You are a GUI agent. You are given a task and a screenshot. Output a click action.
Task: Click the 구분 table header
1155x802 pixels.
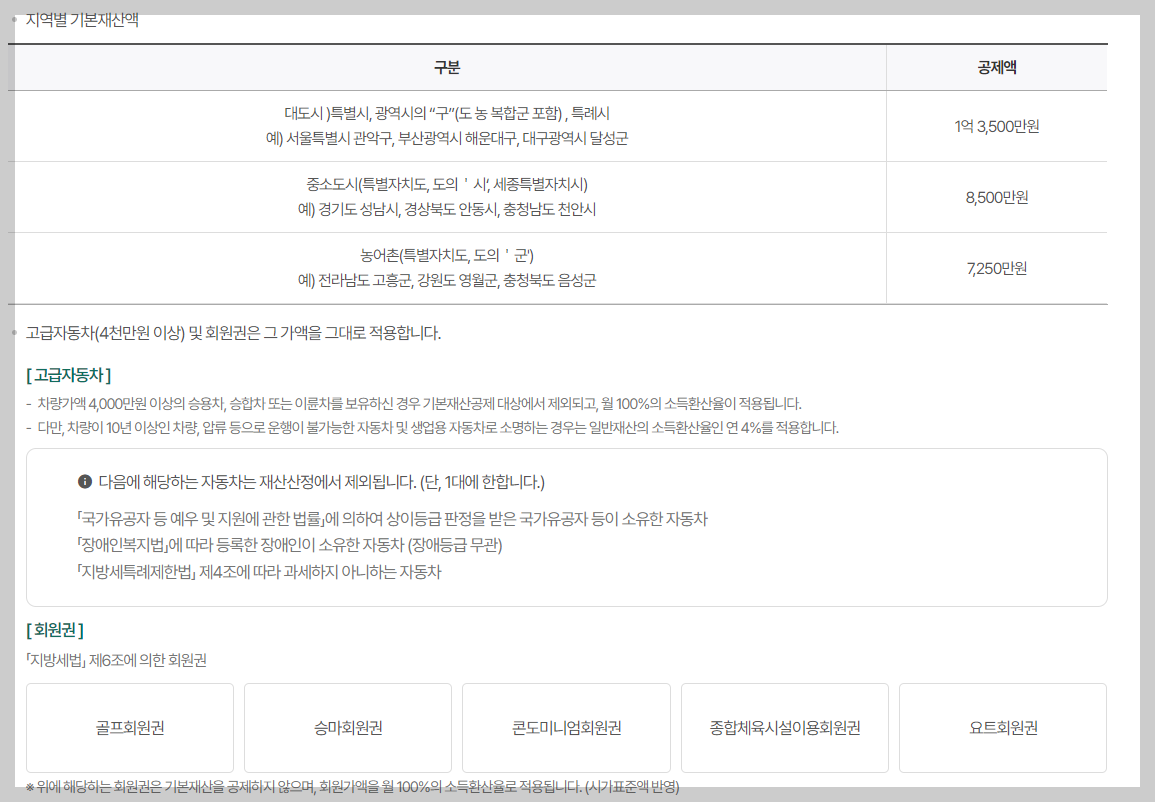pos(446,65)
